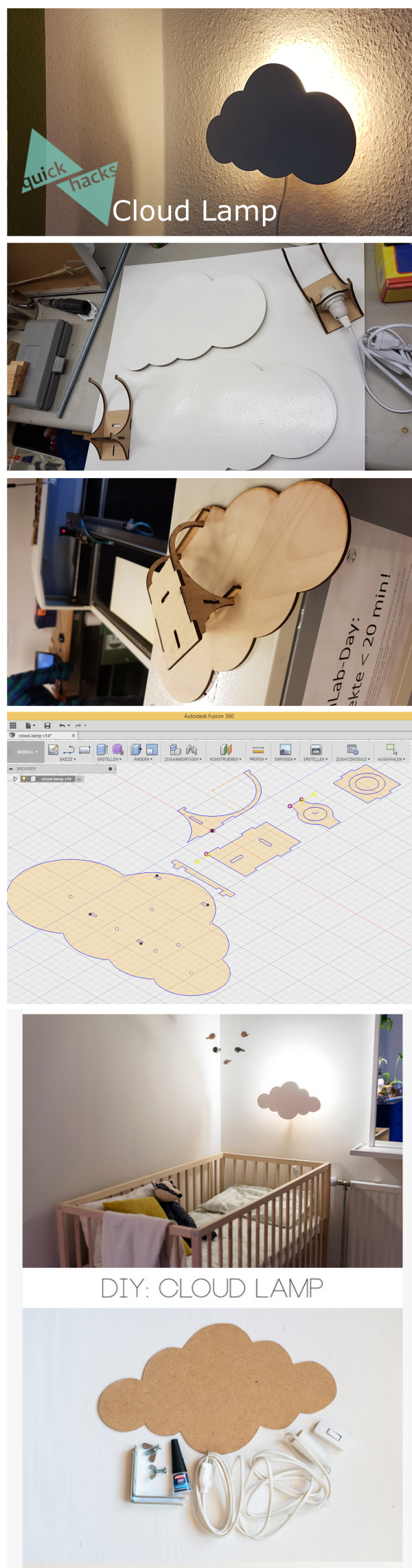Close the cloud-lamp v14* document tab
Screen dimensions: 412x1568
(73, 736)
